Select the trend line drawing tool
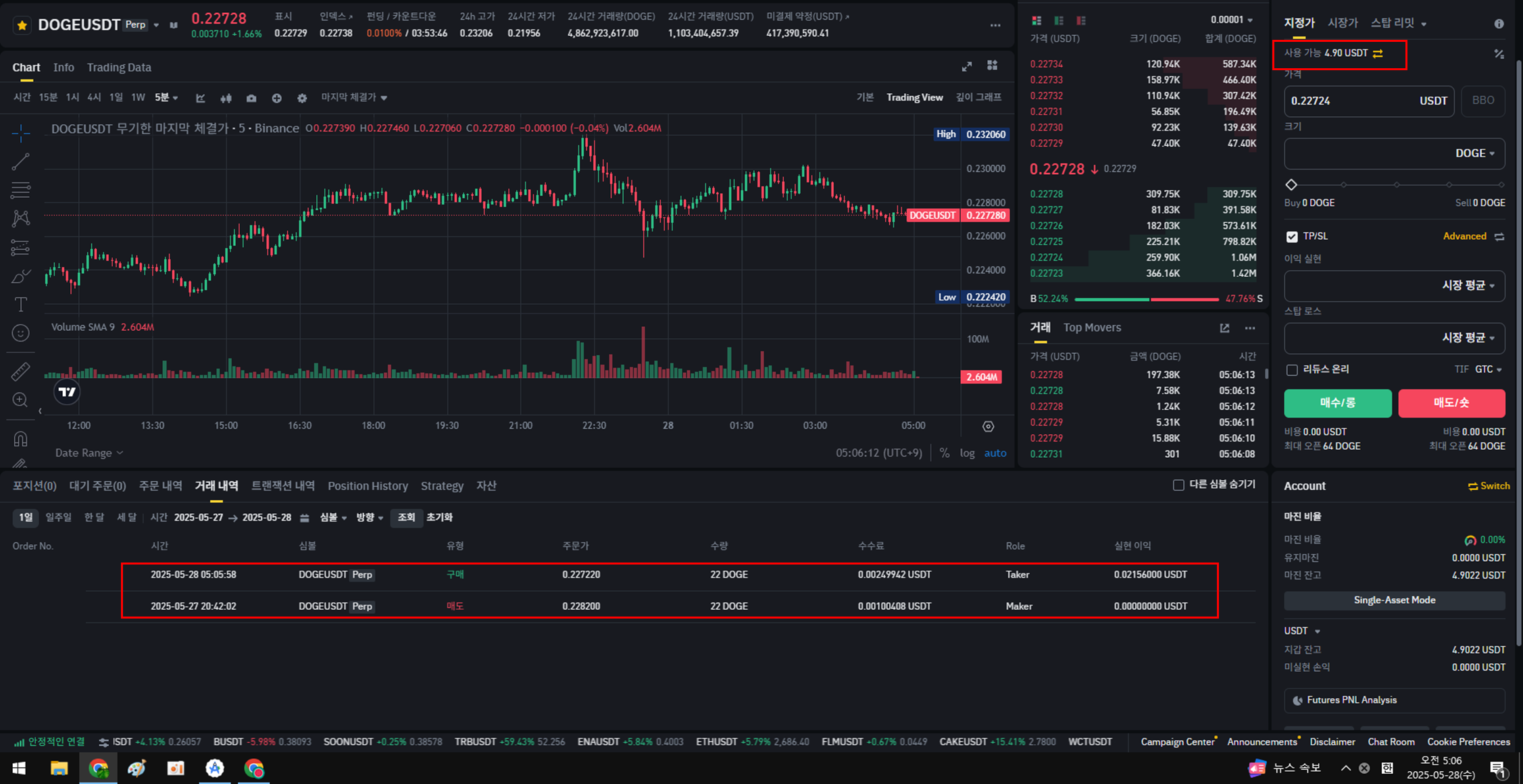The height and width of the screenshot is (784, 1523). click(20, 161)
